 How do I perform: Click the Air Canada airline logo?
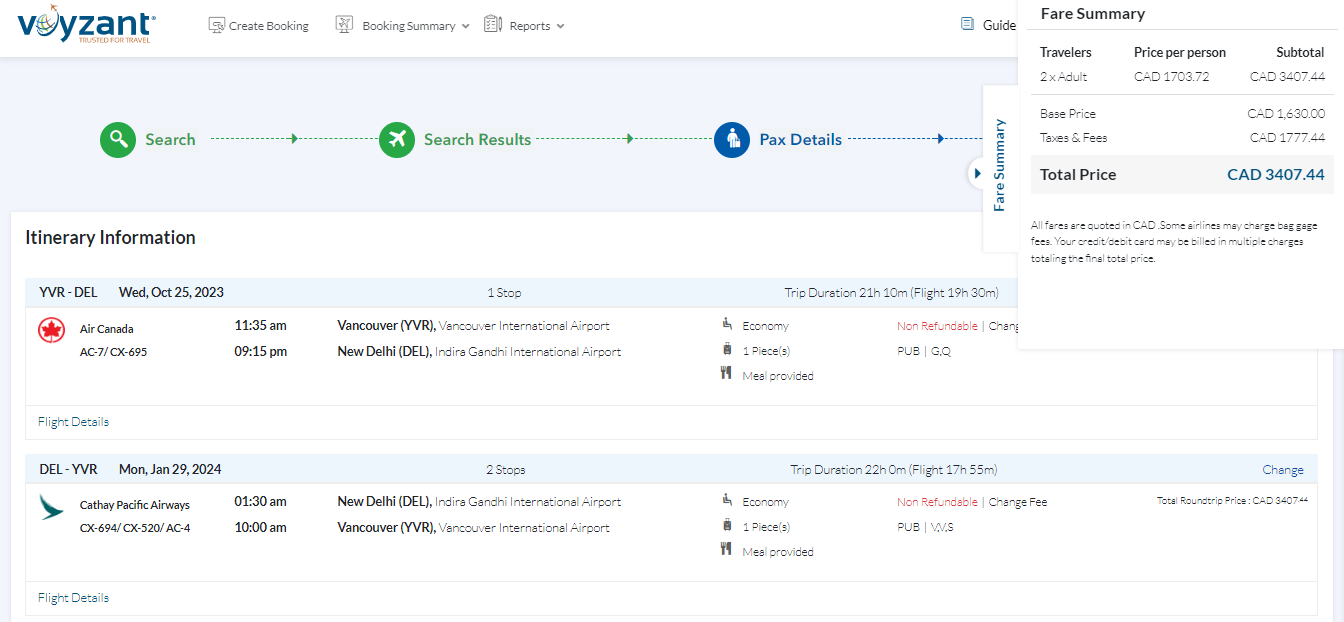51,330
